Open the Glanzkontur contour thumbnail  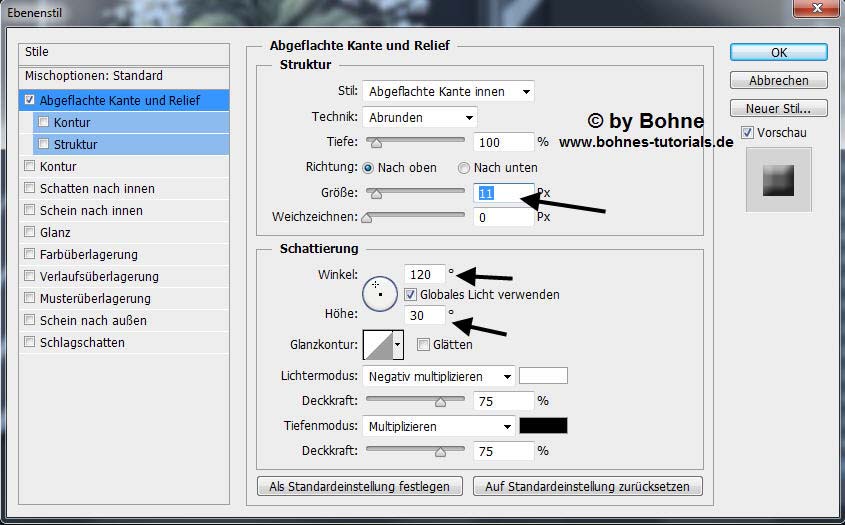pyautogui.click(x=378, y=345)
